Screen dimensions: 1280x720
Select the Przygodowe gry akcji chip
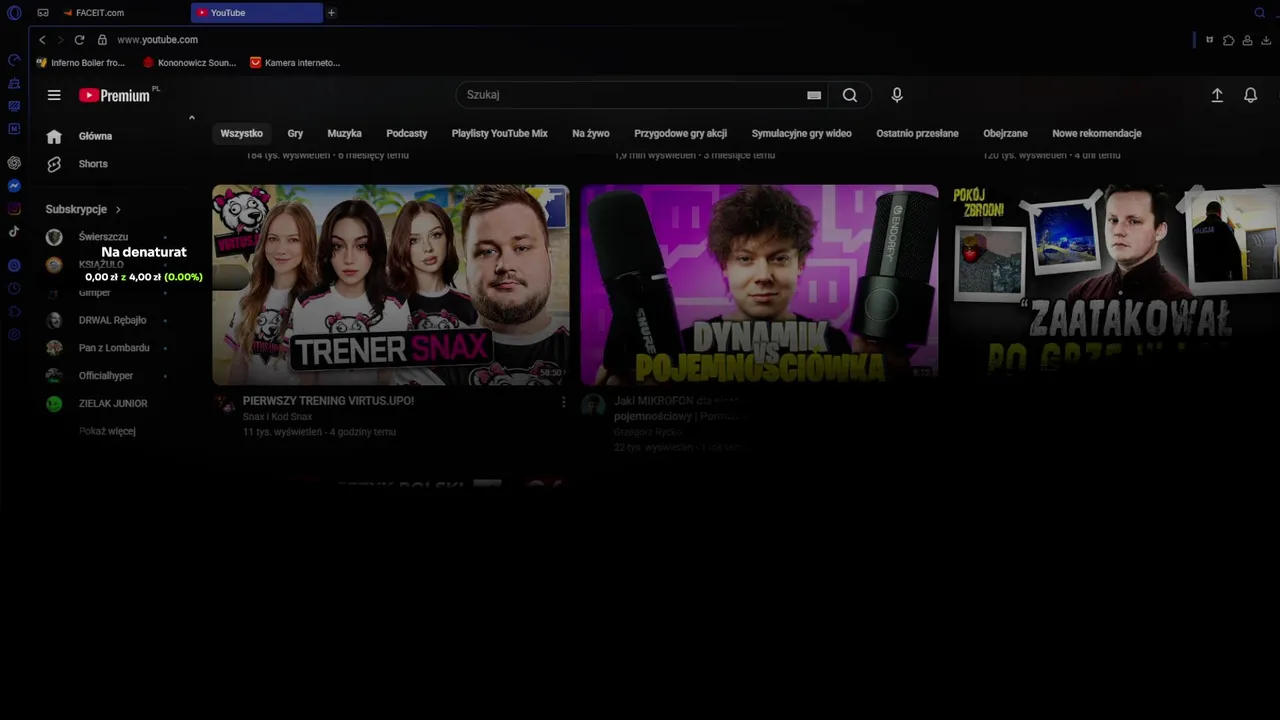tap(680, 133)
